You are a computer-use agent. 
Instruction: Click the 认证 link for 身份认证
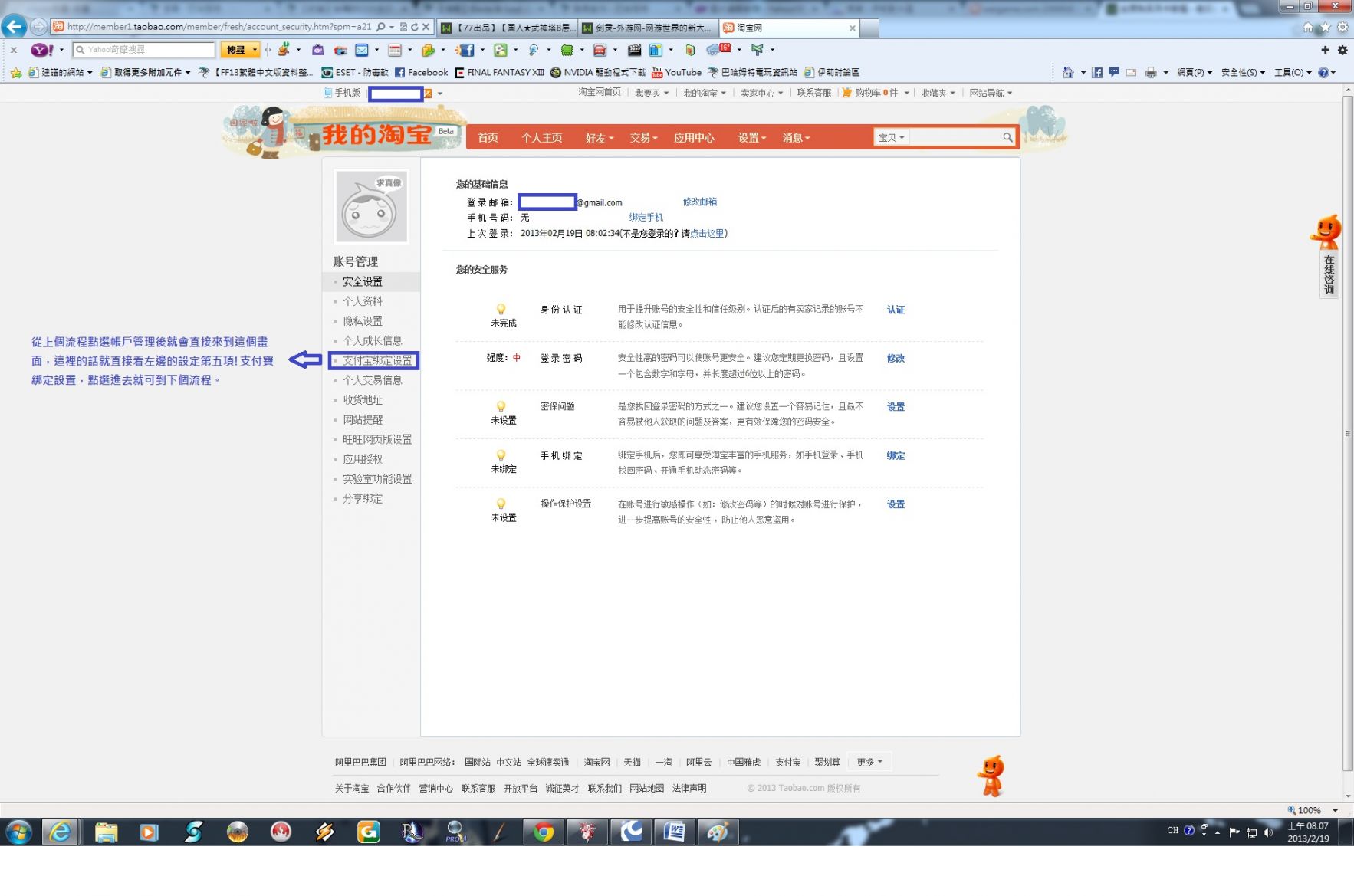896,310
